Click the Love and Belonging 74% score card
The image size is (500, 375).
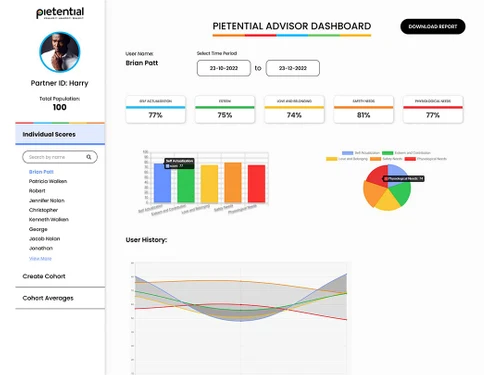click(x=294, y=109)
